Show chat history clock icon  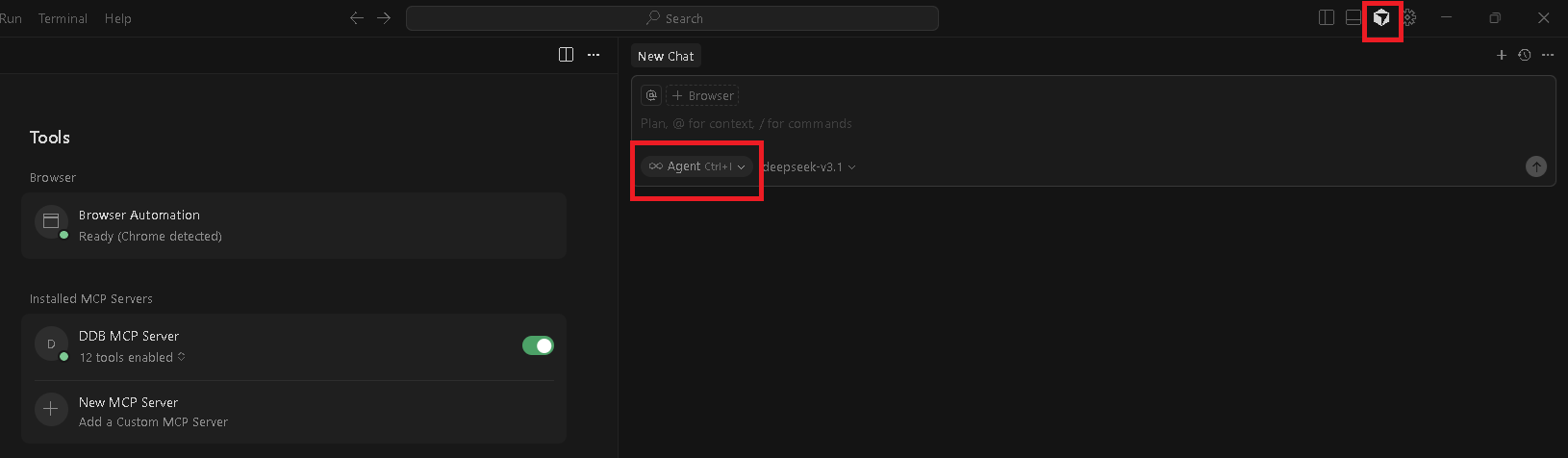point(1524,56)
